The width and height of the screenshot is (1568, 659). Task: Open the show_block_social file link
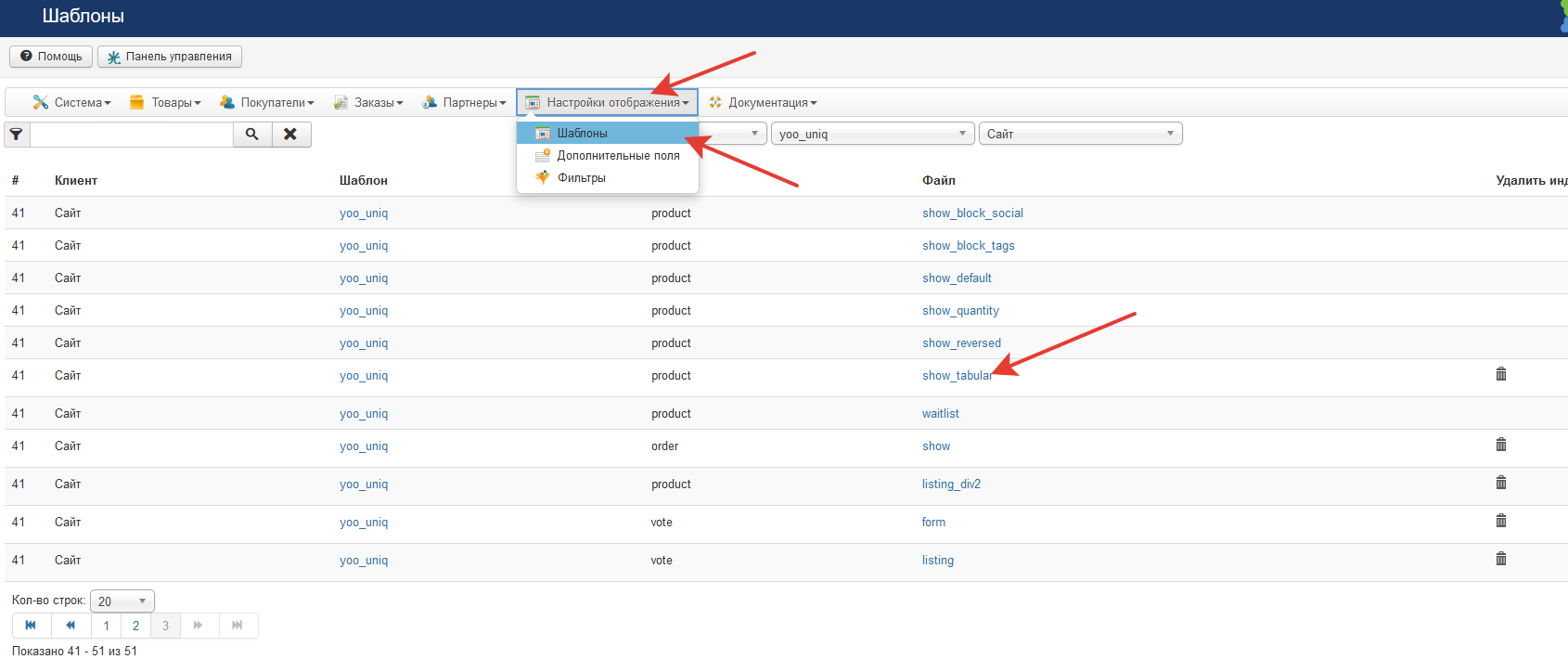(972, 213)
